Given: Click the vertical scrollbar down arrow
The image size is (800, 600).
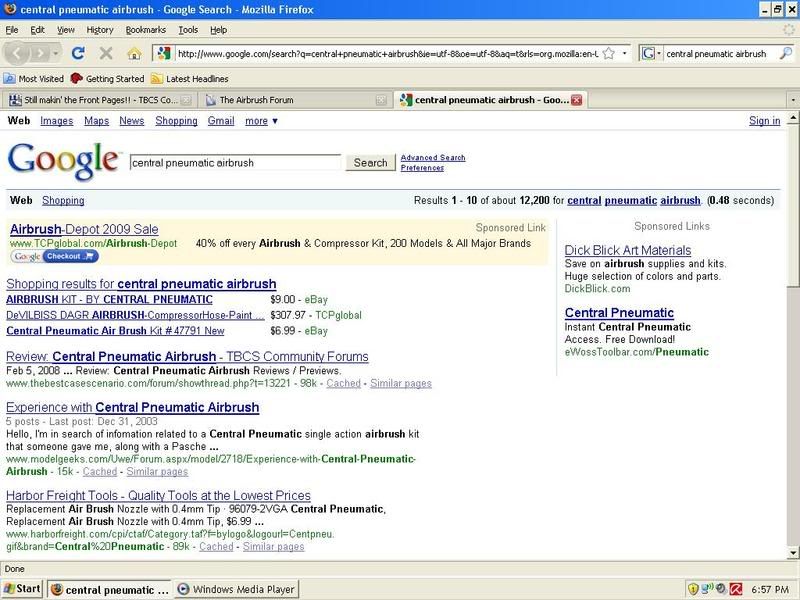Looking at the screenshot, I should click(793, 553).
